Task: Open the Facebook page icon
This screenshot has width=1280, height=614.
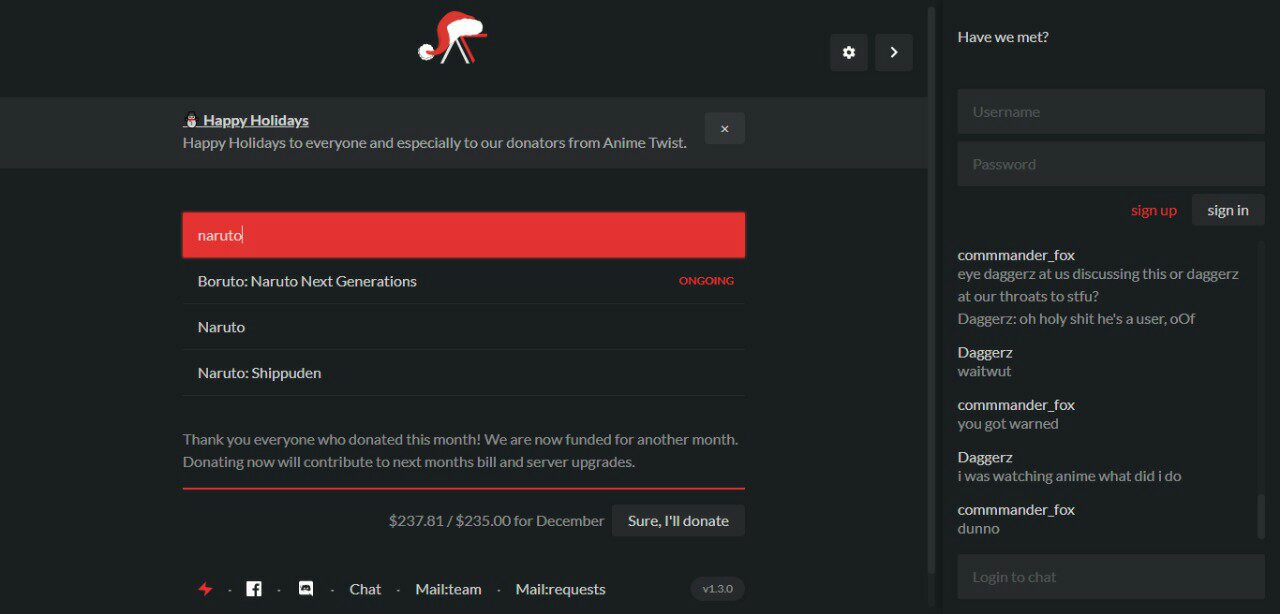Action: [x=254, y=589]
